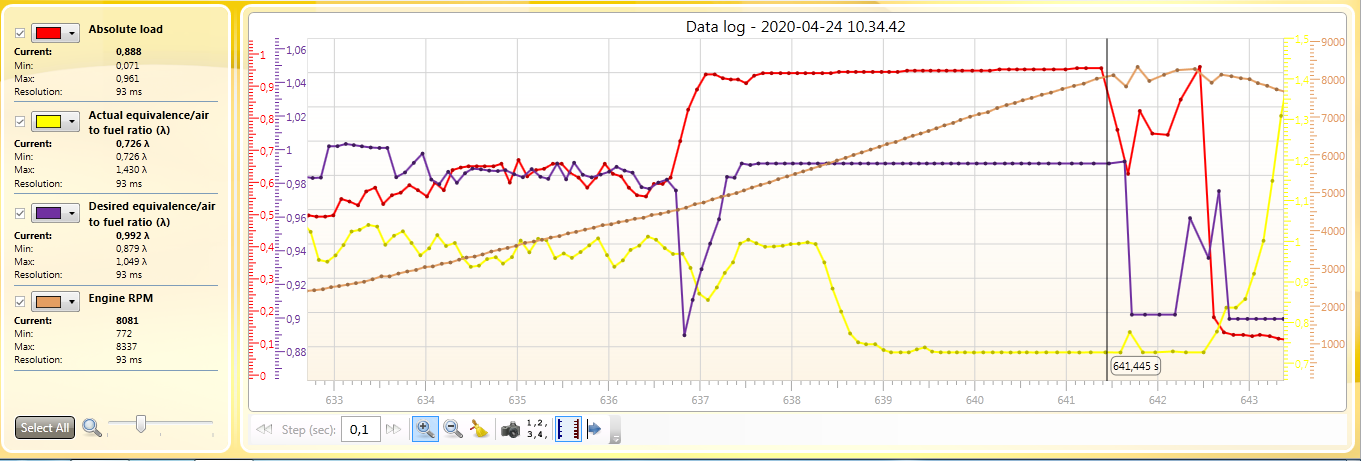Click the blue arrow follow-cursor icon

click(x=594, y=429)
